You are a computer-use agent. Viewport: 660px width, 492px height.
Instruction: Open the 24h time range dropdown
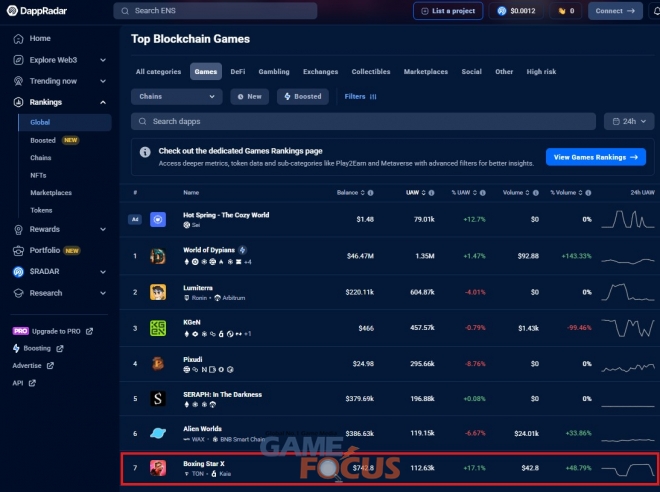coord(629,122)
